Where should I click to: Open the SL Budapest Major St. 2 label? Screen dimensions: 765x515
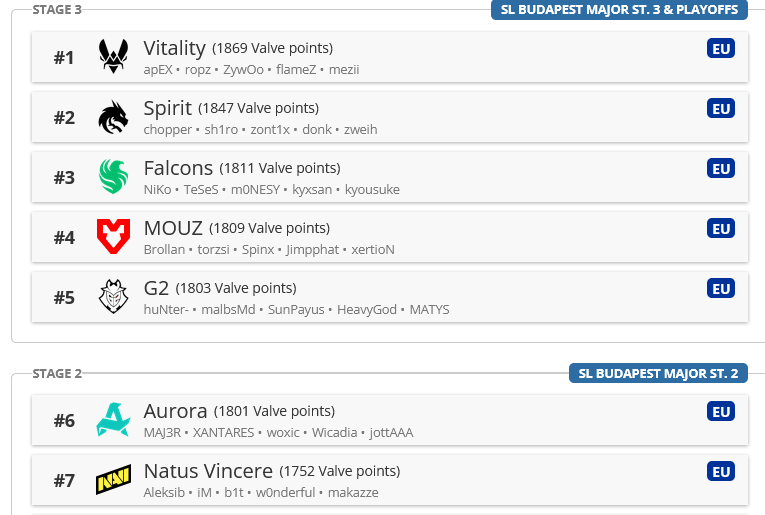(x=658, y=373)
